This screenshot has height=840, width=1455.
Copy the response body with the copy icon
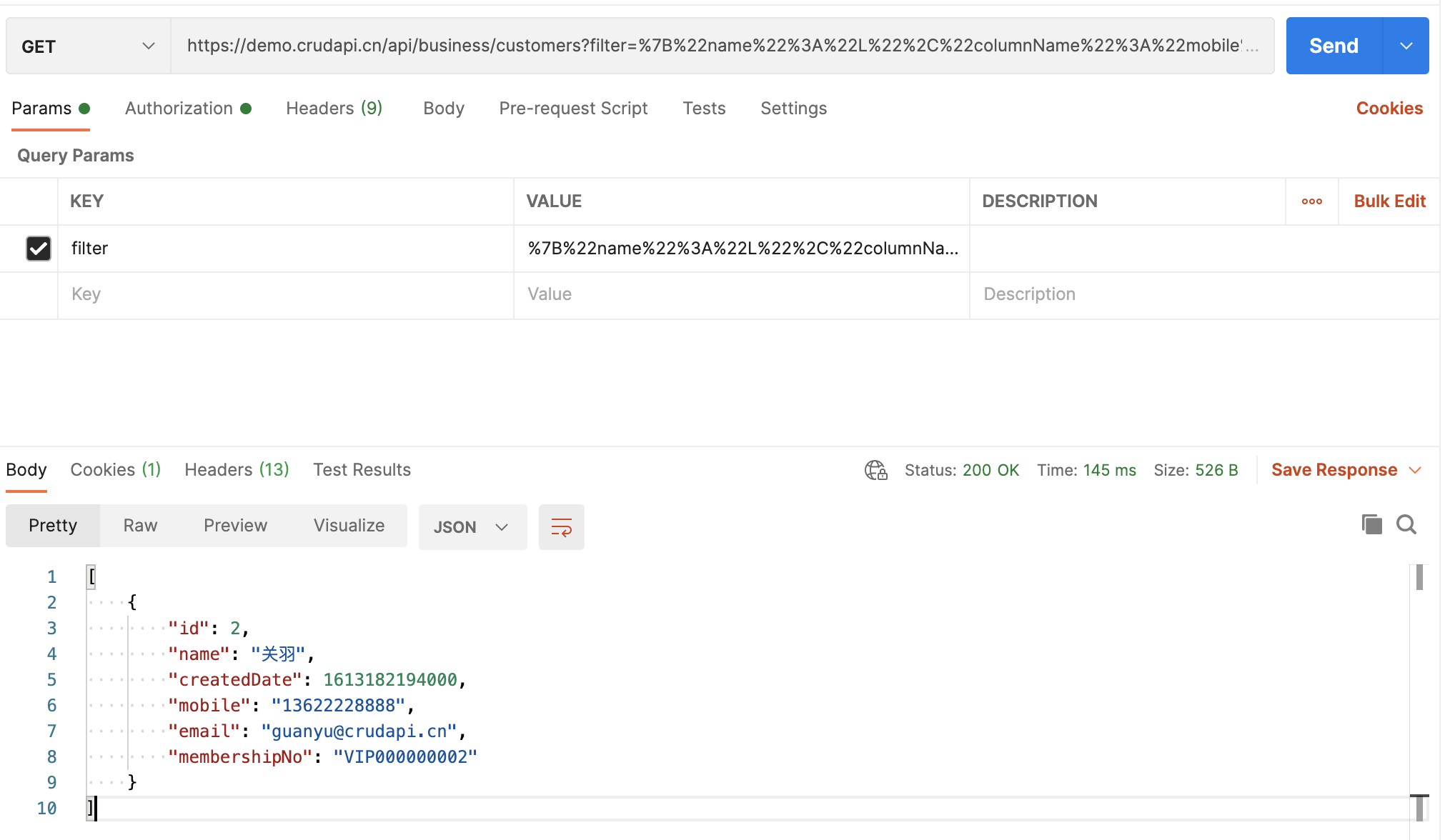(1371, 525)
